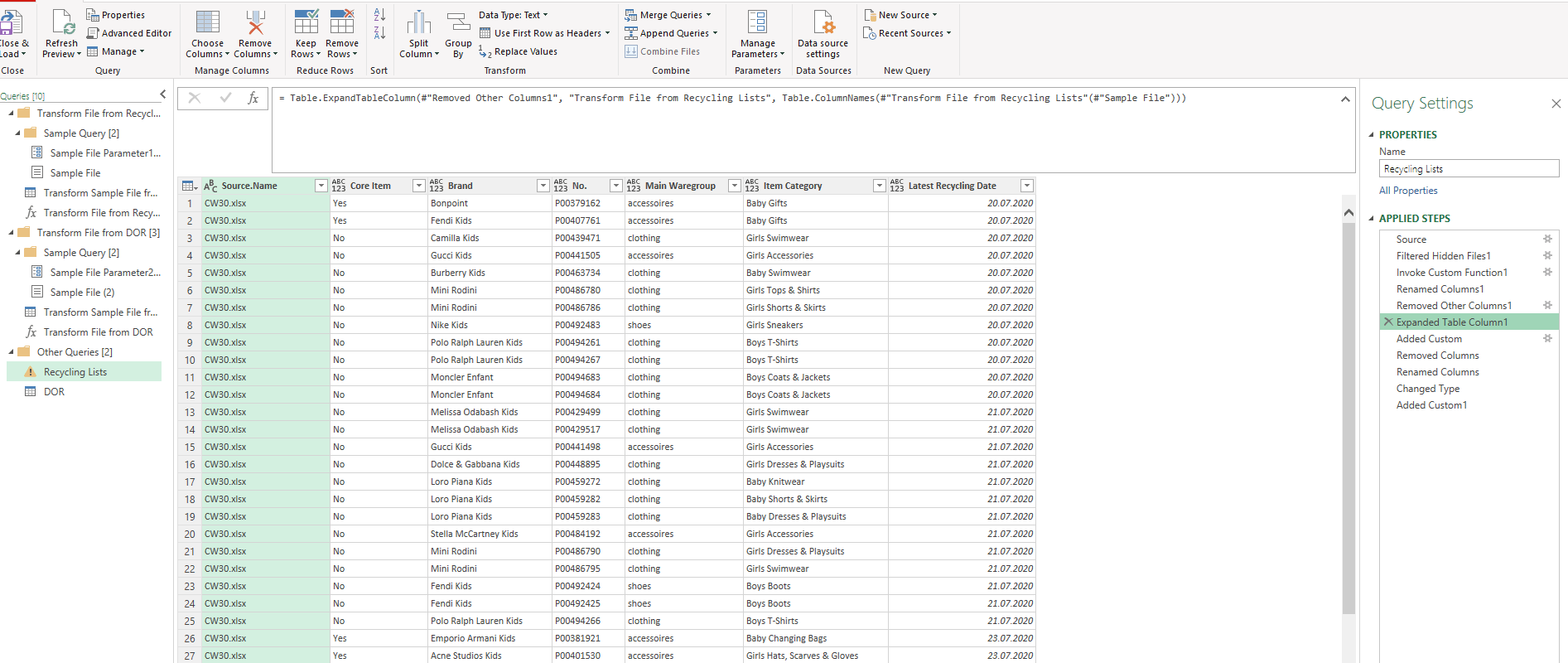The height and width of the screenshot is (663, 1568).
Task: Open the Latest Recycling Date filter dropdown
Action: point(1026,186)
